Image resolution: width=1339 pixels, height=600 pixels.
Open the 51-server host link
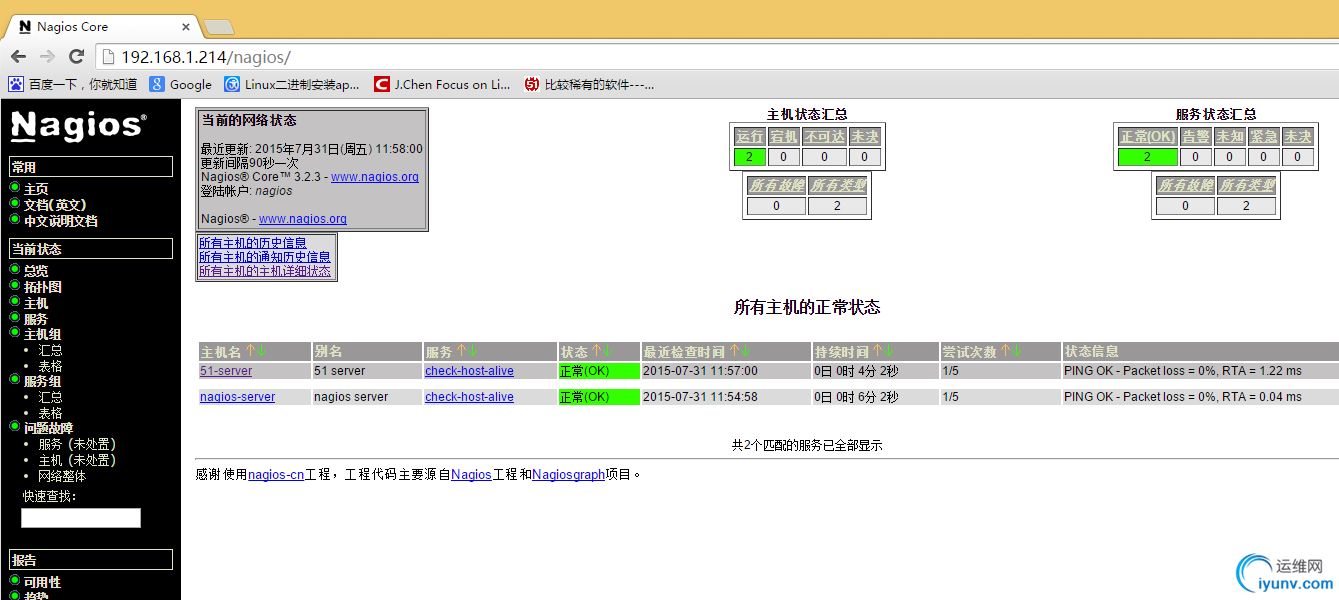click(x=226, y=371)
